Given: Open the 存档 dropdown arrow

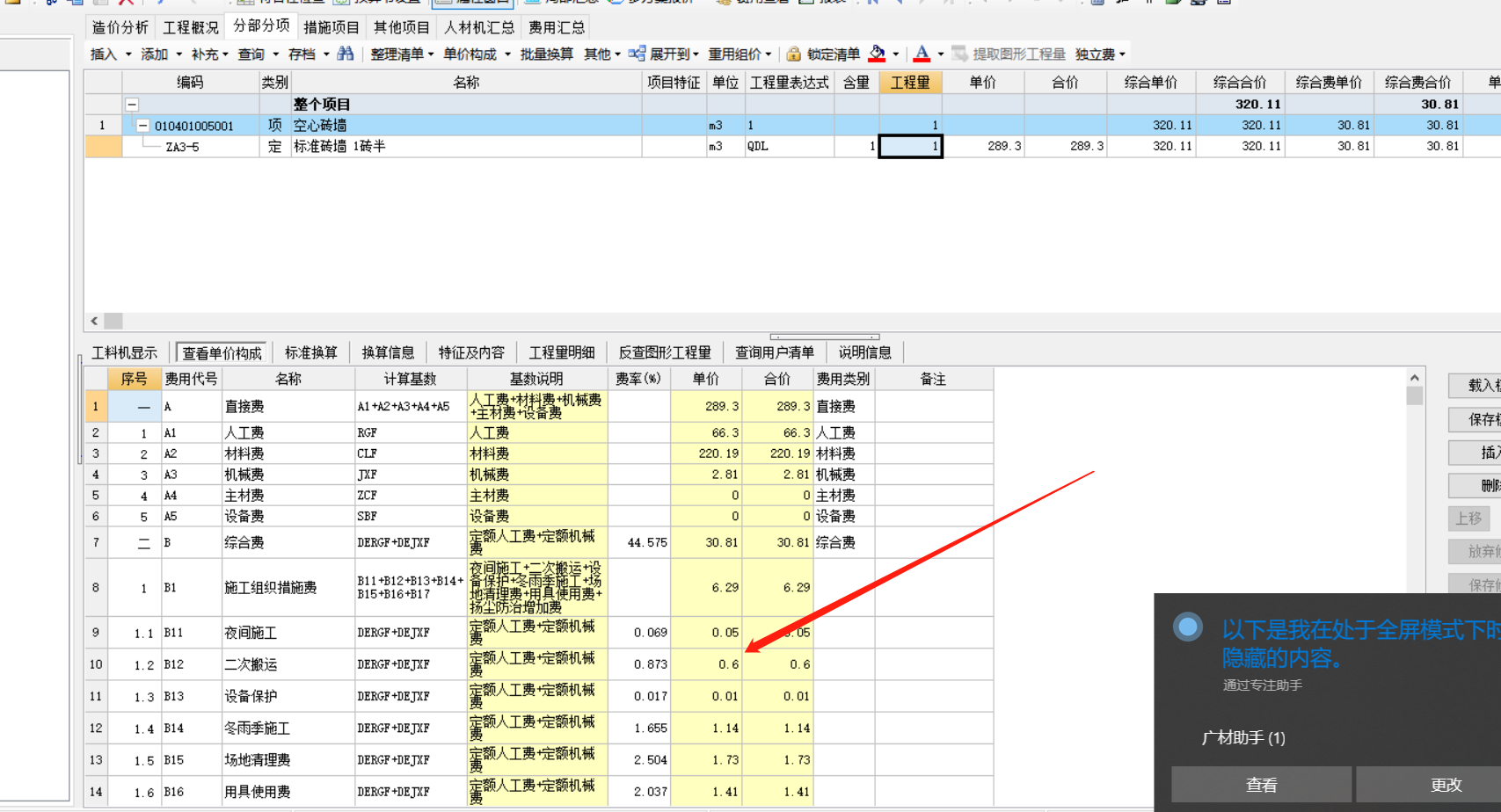Looking at the screenshot, I should (326, 54).
